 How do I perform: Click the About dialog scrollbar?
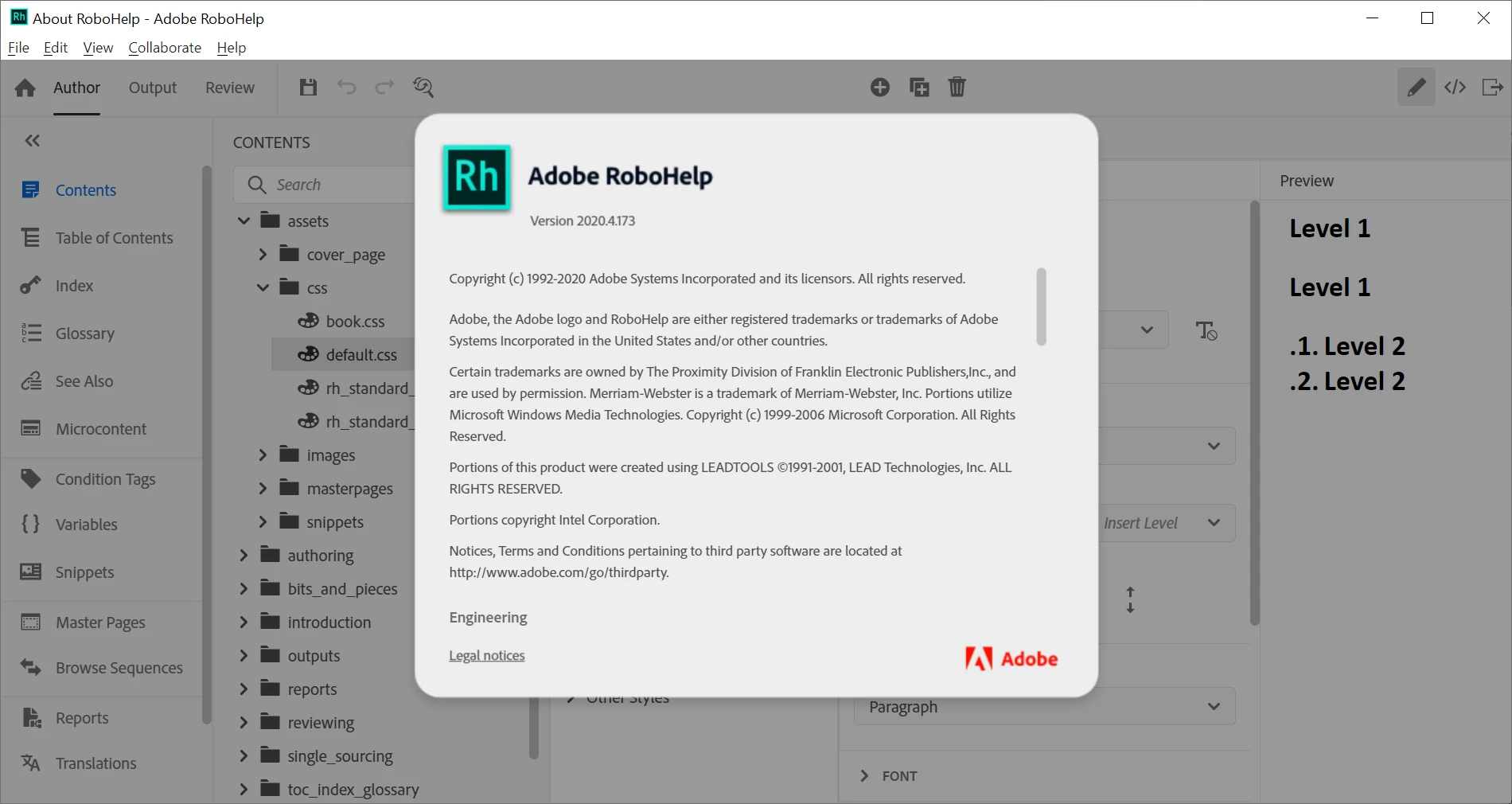pos(1041,306)
